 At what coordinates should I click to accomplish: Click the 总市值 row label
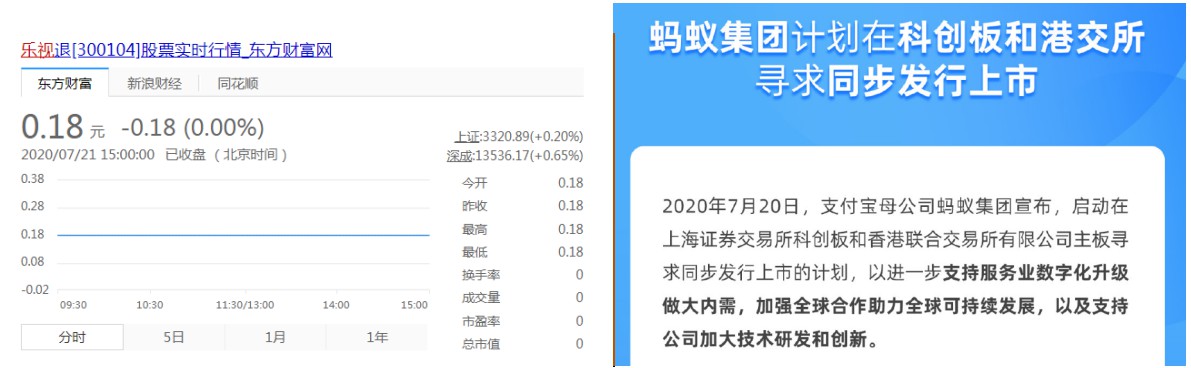[481, 344]
